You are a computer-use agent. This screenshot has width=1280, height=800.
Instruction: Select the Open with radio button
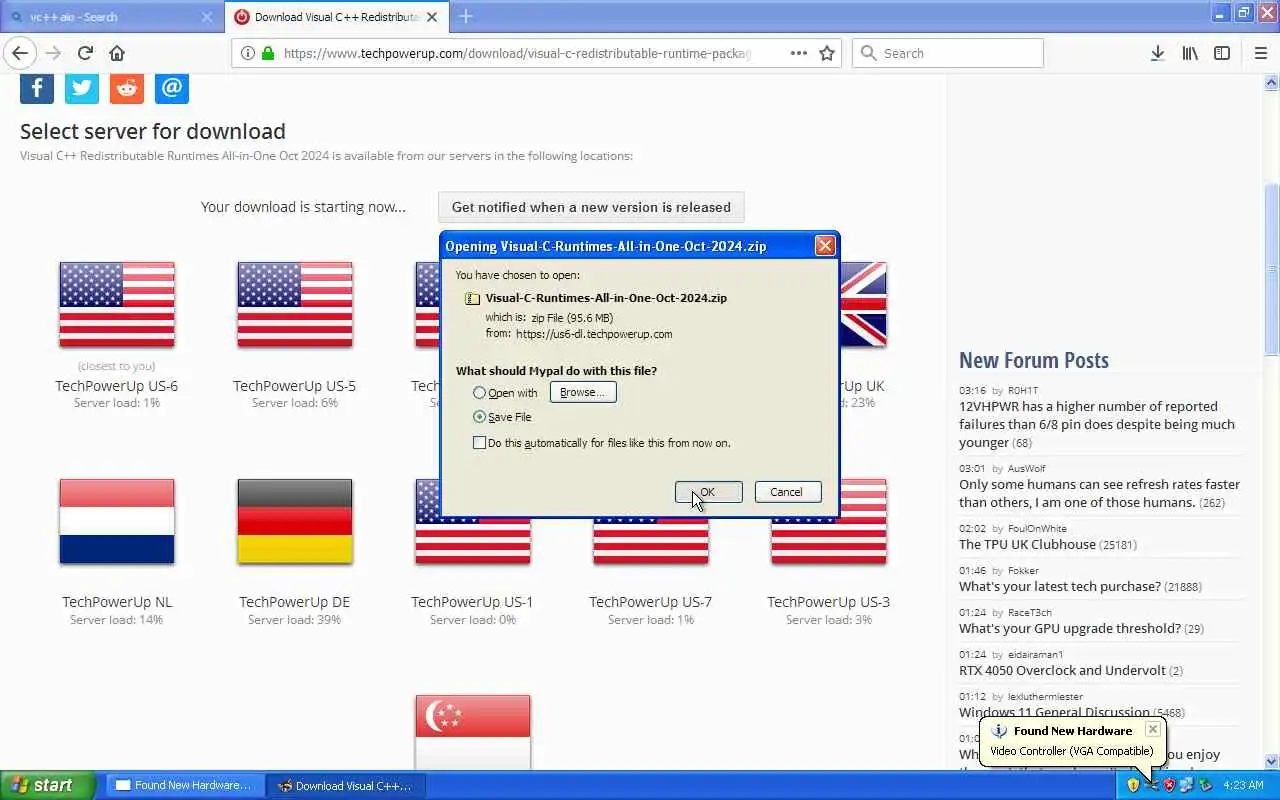pos(479,393)
